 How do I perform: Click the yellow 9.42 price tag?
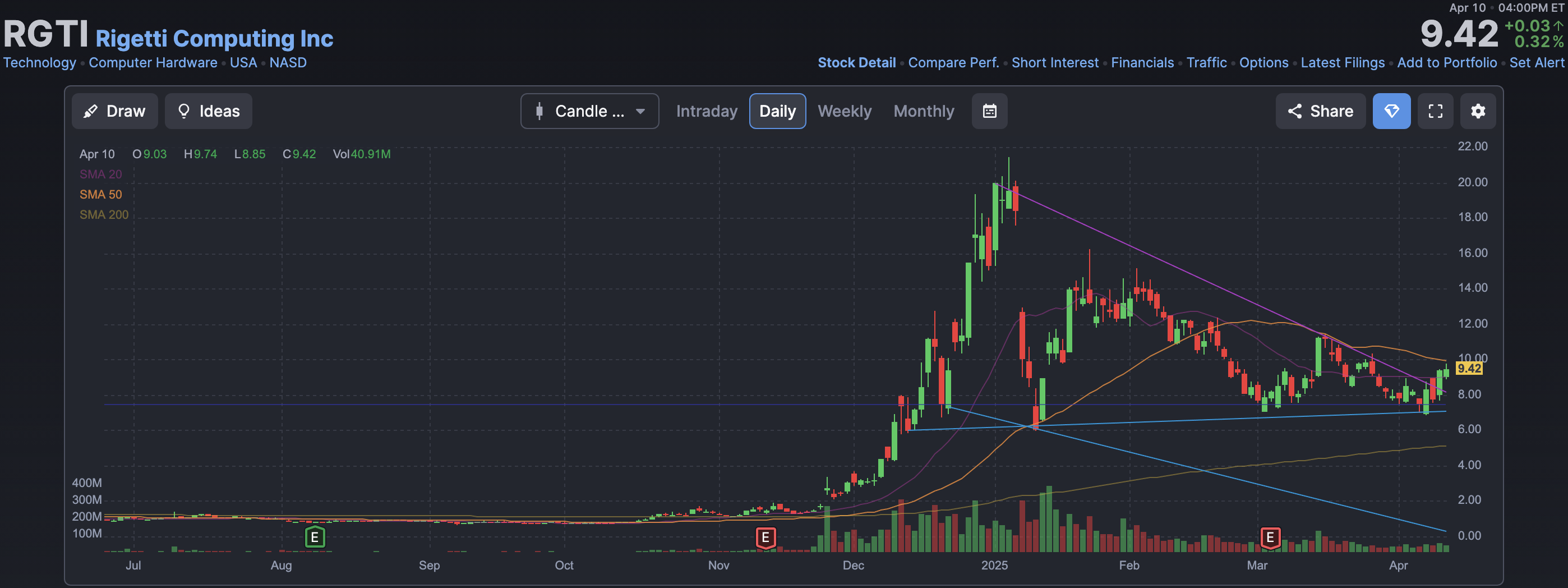tap(1469, 368)
